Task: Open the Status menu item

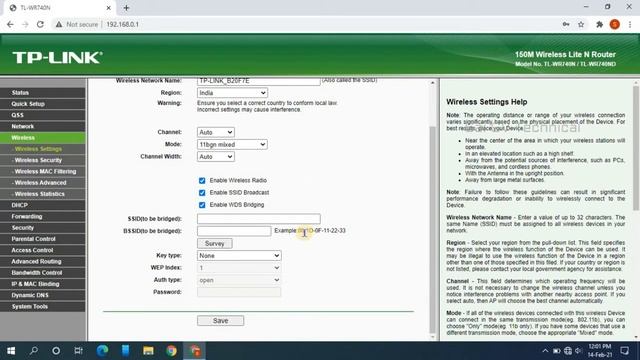Action: (43, 93)
